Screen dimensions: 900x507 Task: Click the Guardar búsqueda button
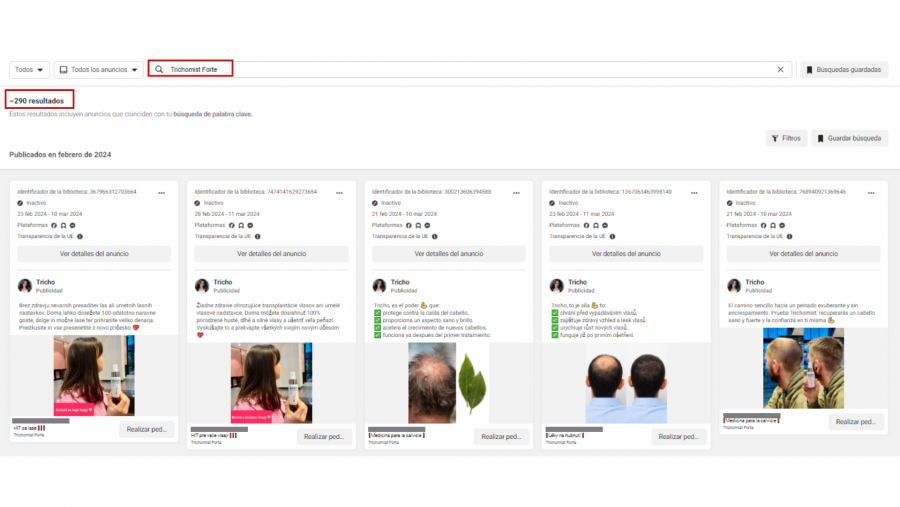(x=849, y=138)
